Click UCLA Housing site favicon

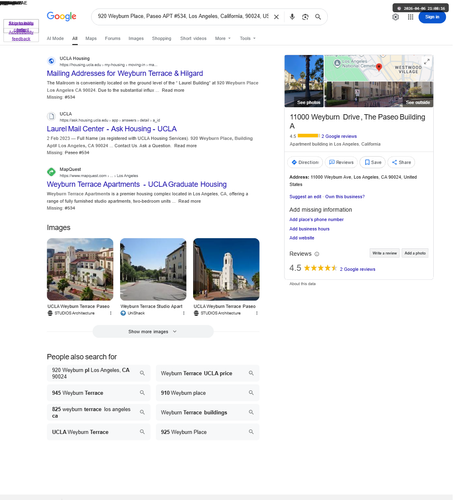(x=51, y=61)
